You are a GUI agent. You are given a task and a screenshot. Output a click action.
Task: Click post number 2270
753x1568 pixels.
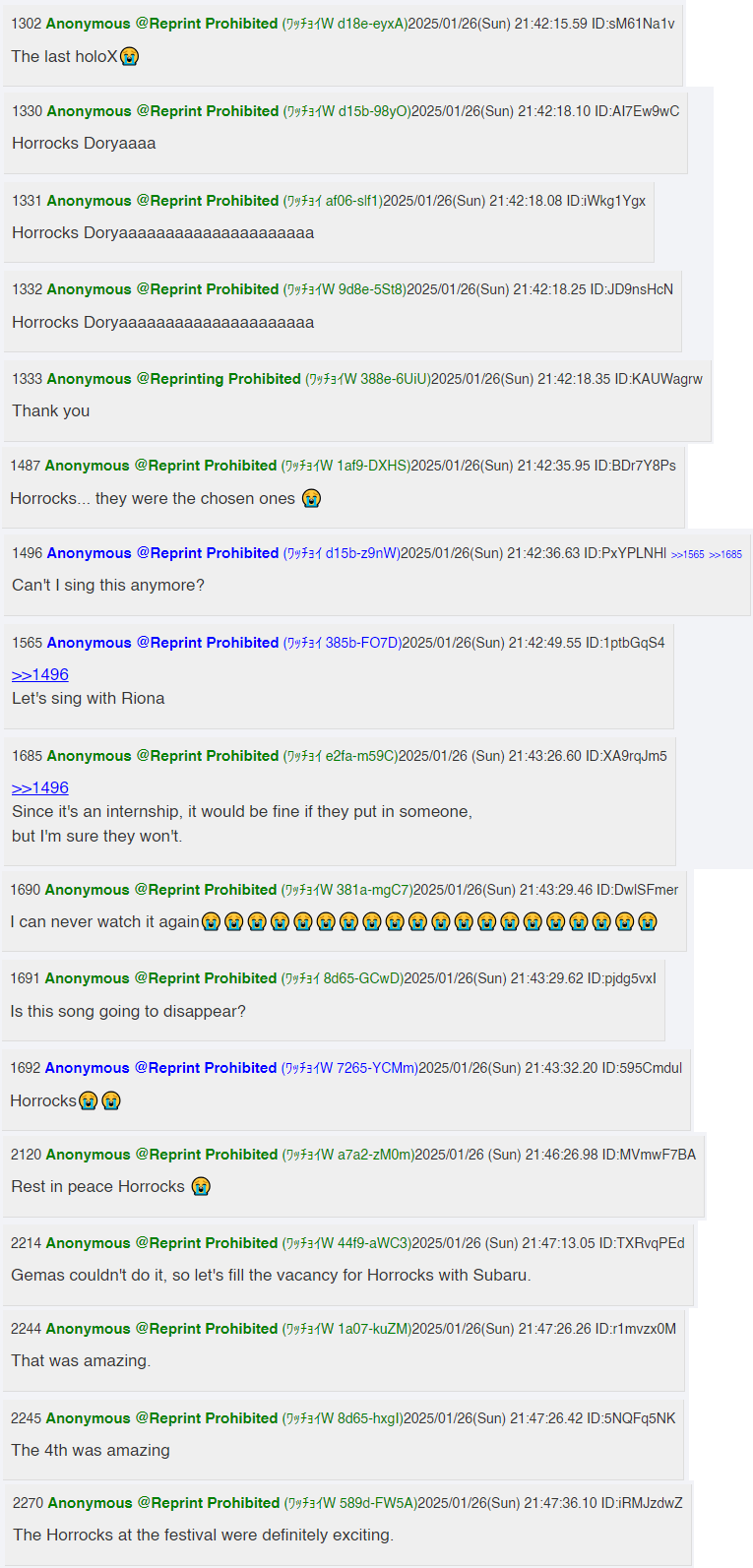pyautogui.click(x=28, y=1503)
